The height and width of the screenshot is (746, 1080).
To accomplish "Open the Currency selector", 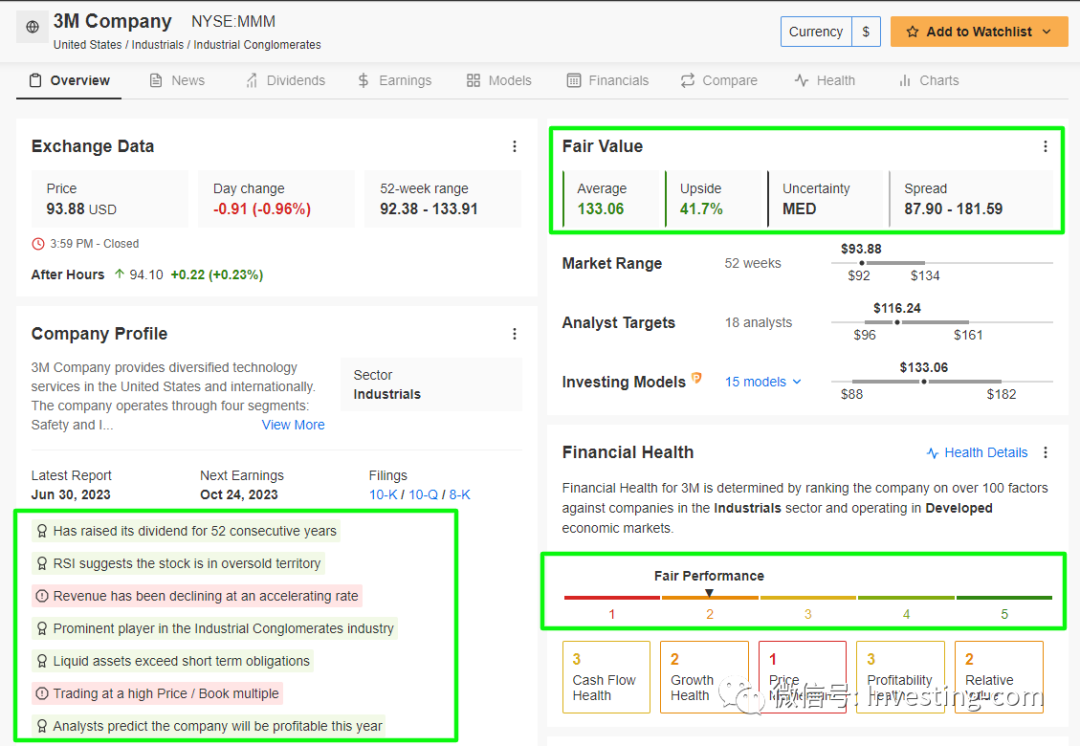I will 816,32.
